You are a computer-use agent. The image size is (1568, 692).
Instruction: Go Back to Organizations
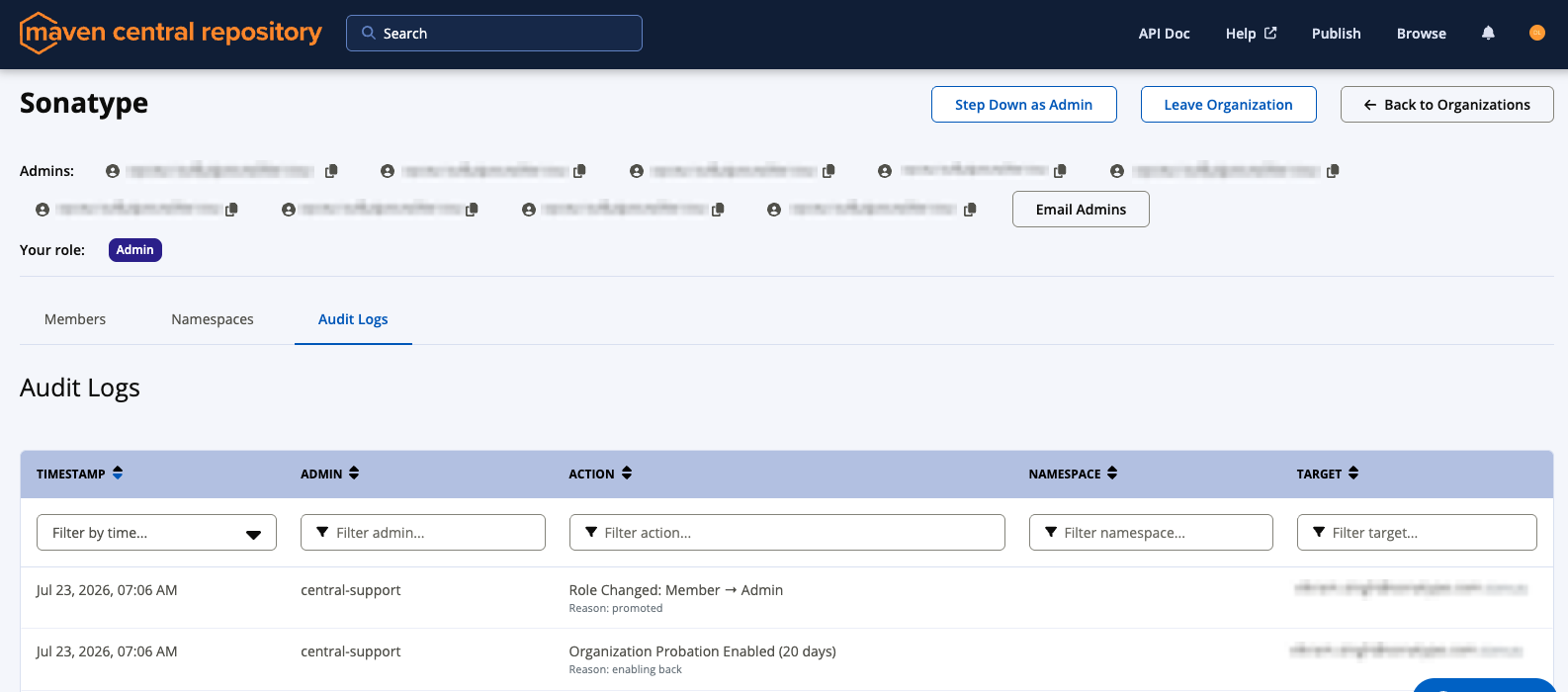click(x=1447, y=105)
